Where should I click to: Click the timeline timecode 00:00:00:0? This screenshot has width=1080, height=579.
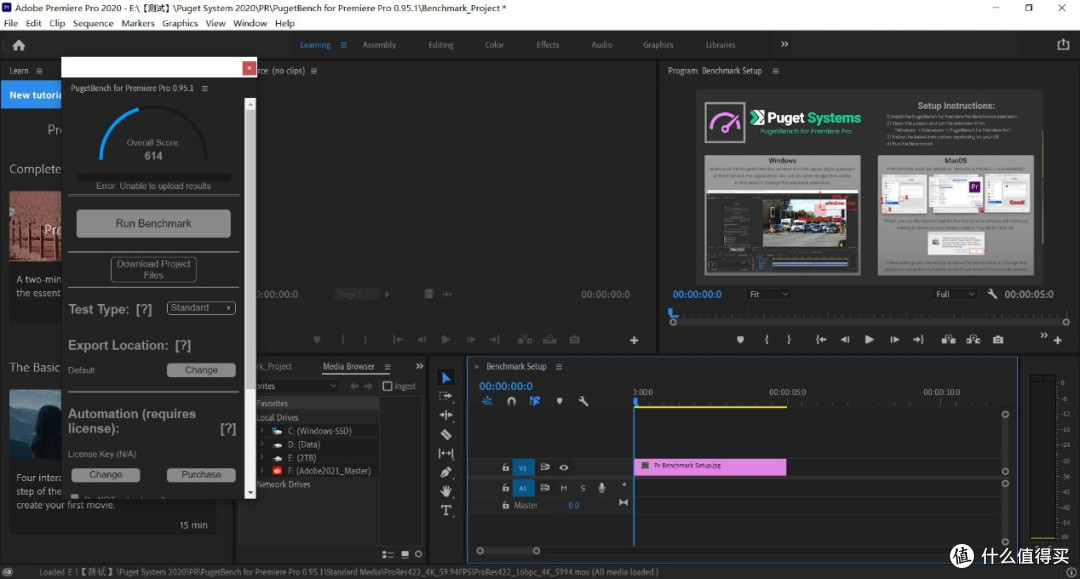click(506, 386)
